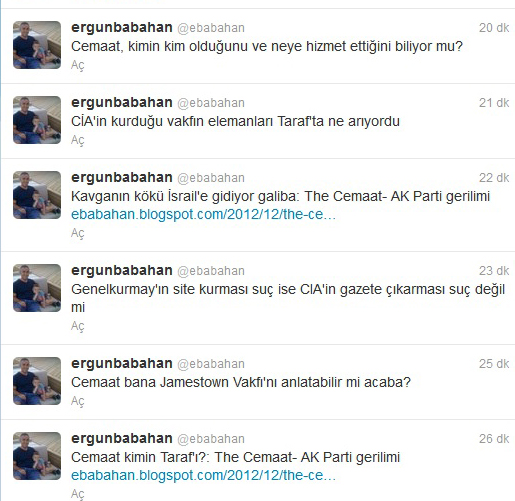Click Aç below the Kavganın kökü tweet
This screenshot has height=501, width=515.
click(x=78, y=233)
